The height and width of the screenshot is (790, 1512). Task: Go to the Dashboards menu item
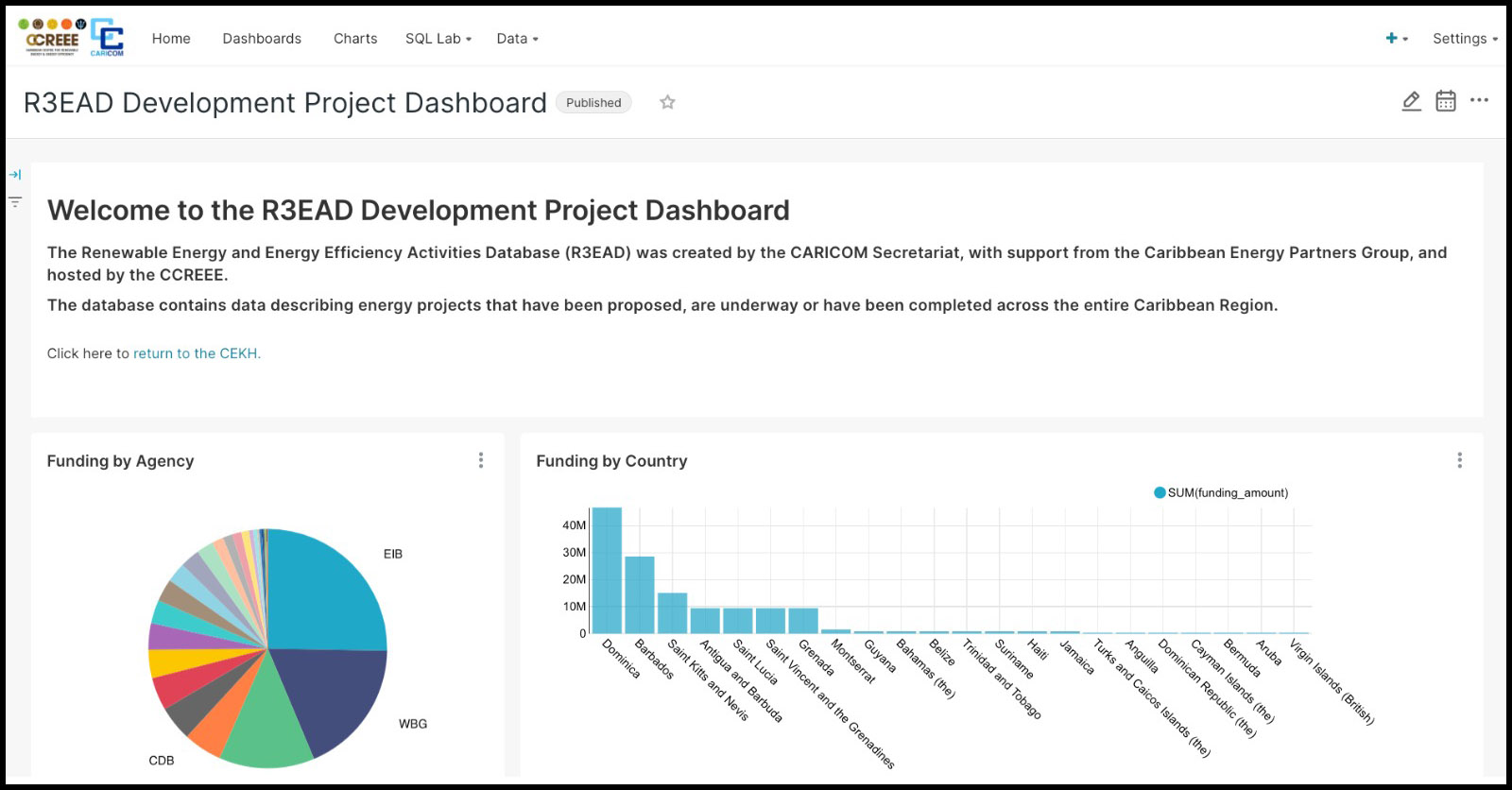(262, 39)
